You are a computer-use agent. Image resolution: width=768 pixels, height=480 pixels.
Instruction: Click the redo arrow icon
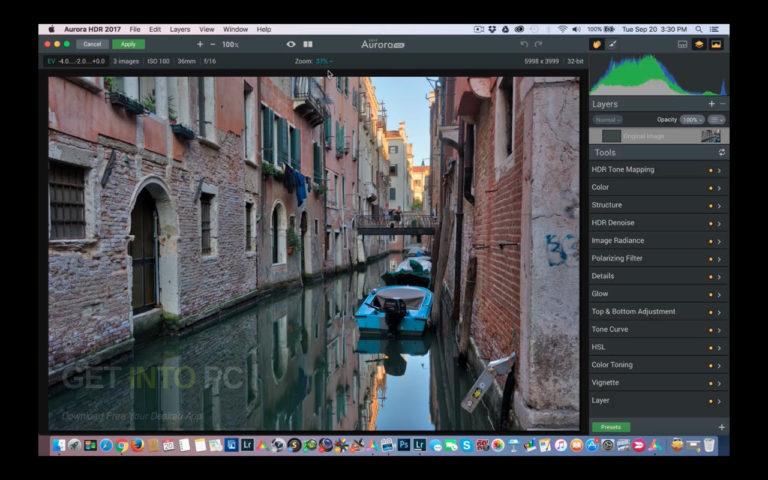click(x=538, y=44)
